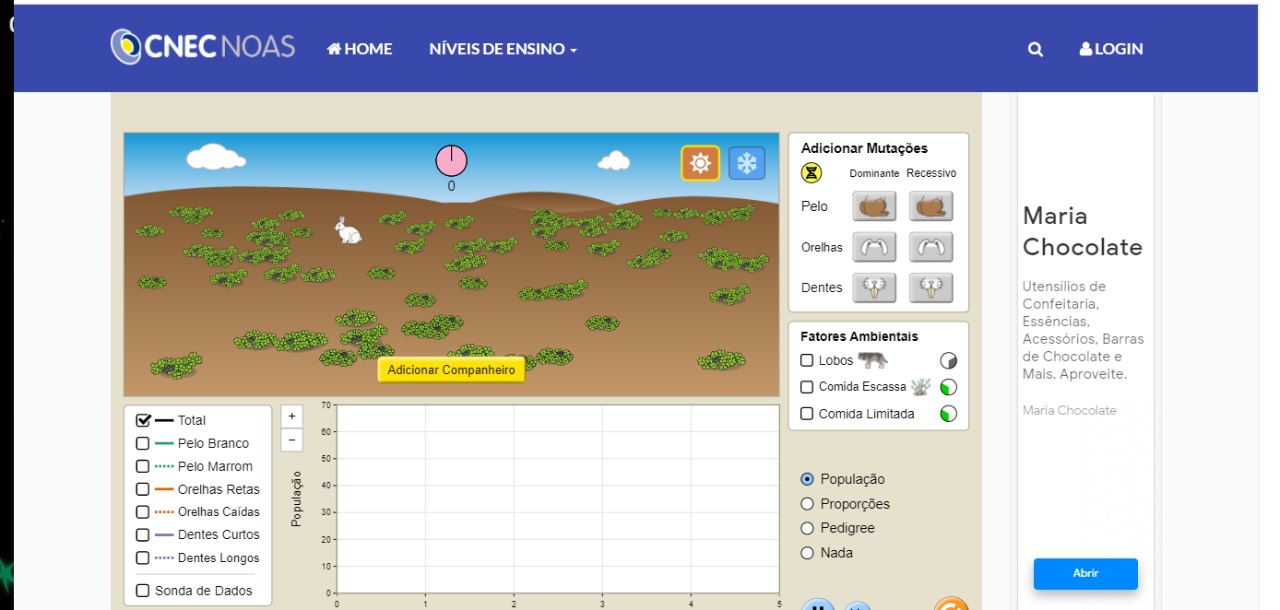Check the Pelo Branco checkbox

click(x=142, y=443)
